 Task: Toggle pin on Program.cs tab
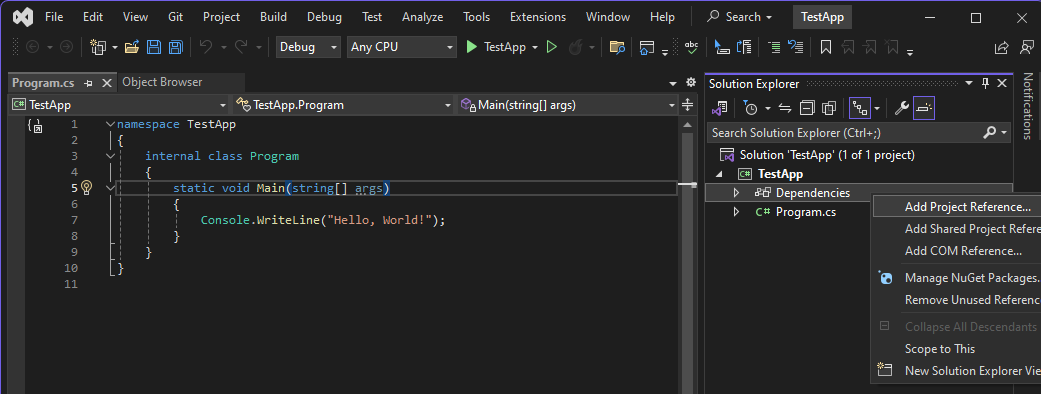(x=88, y=84)
